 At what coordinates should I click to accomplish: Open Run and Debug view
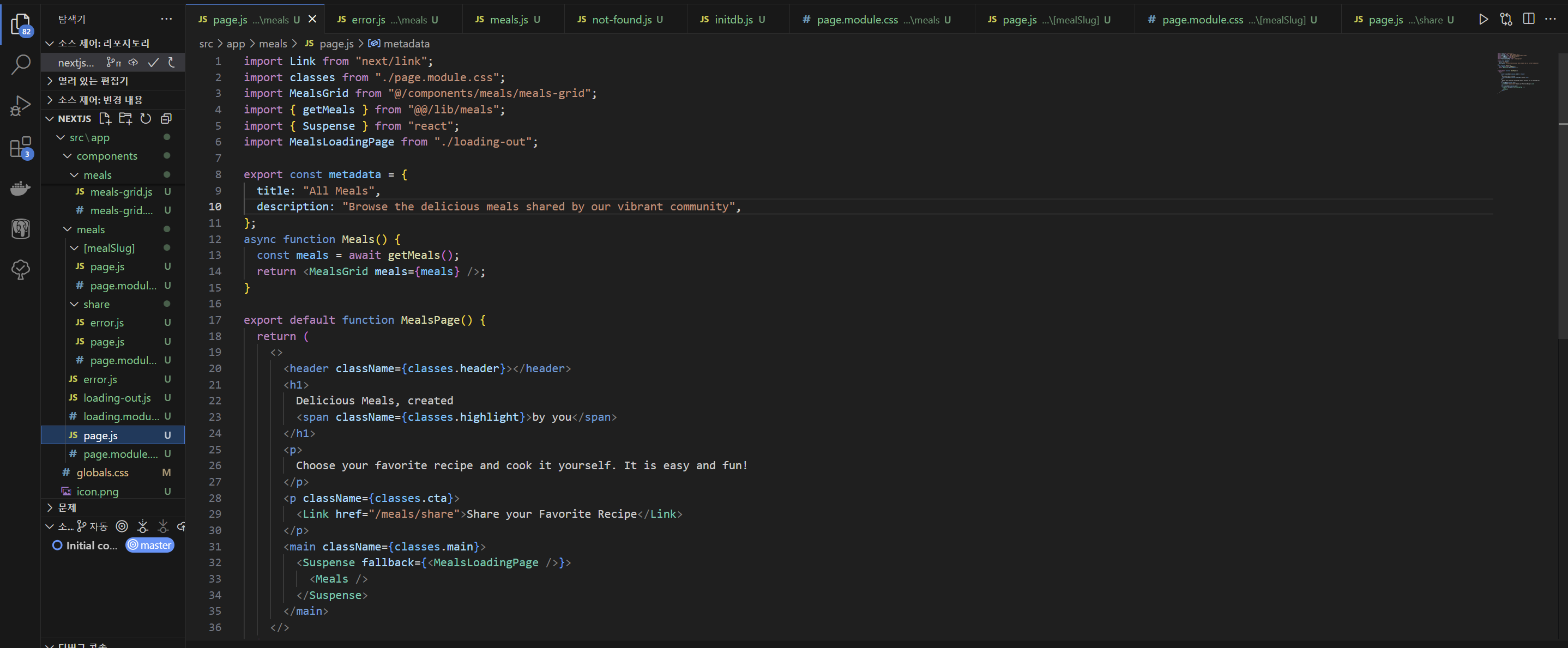pyautogui.click(x=21, y=105)
